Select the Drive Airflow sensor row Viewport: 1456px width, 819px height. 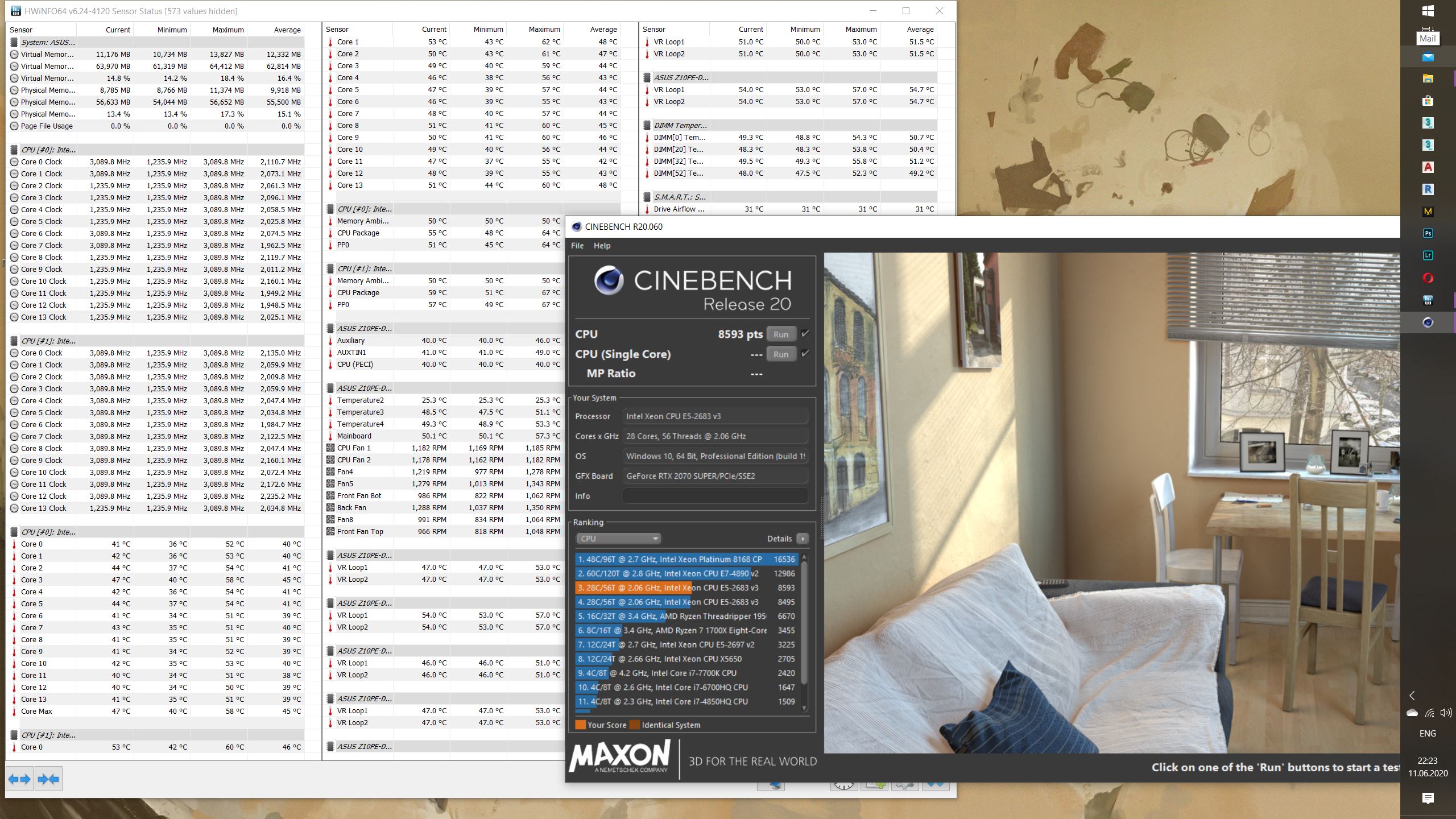coord(789,209)
